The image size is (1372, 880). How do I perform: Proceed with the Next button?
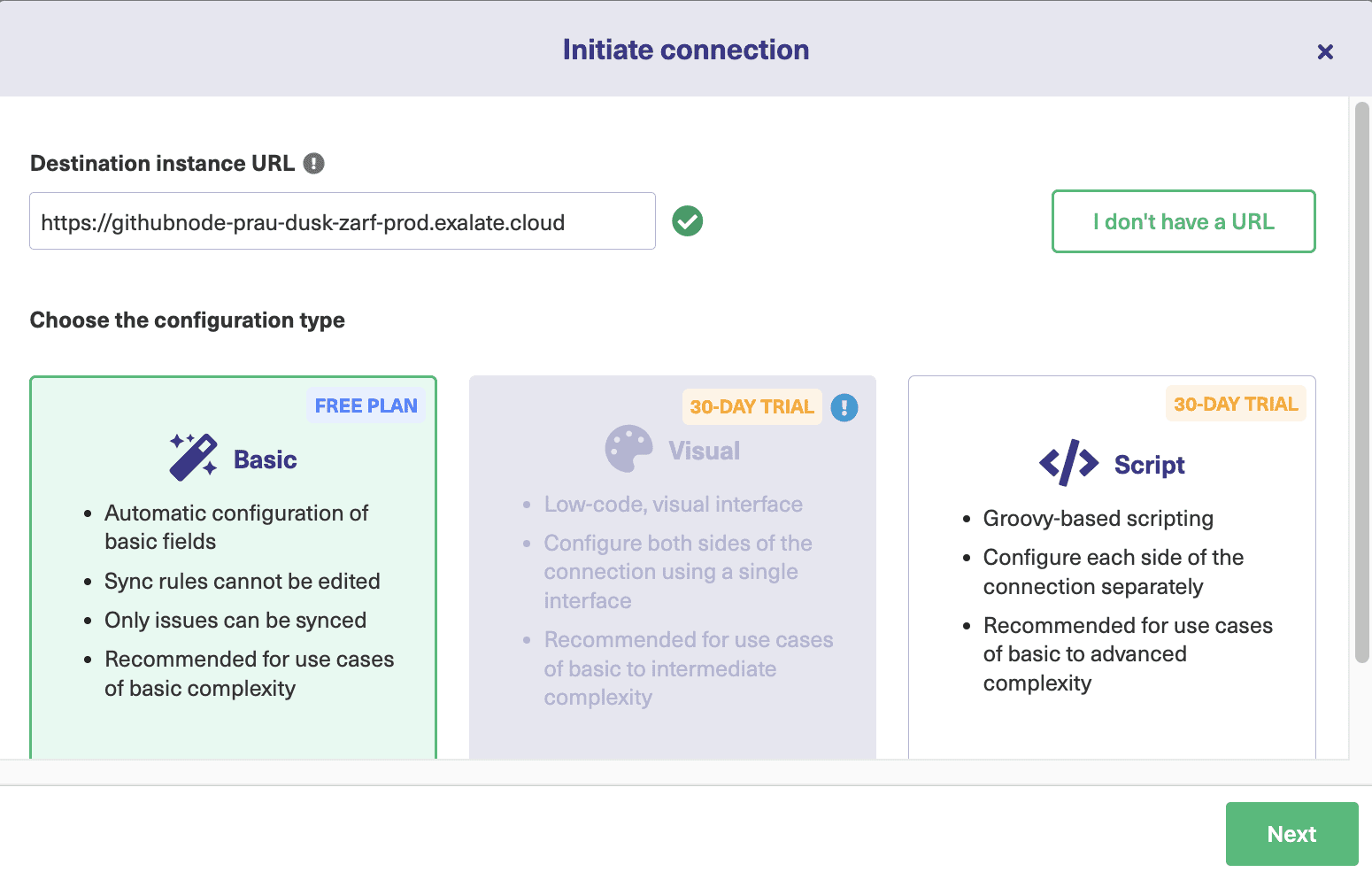pyautogui.click(x=1291, y=834)
